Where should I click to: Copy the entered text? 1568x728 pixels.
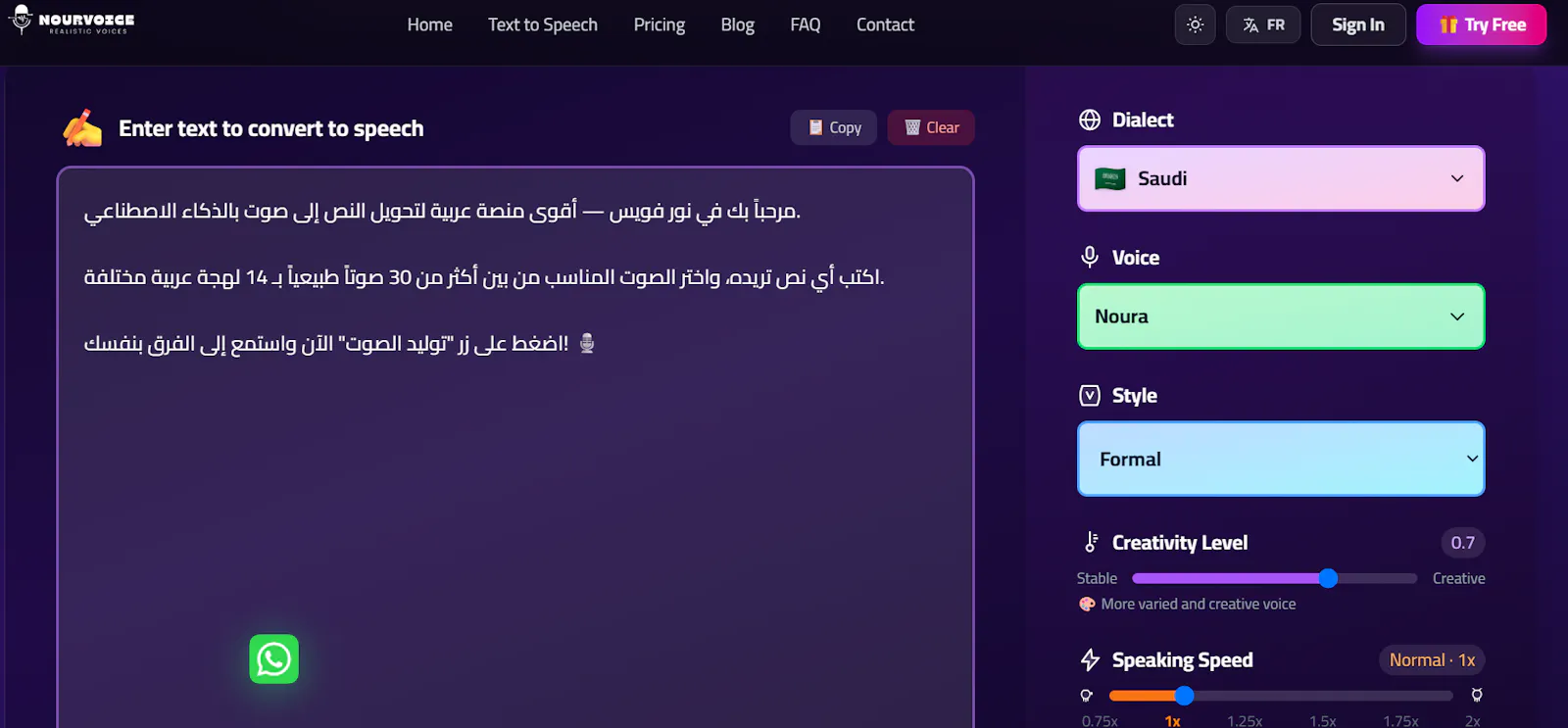834,127
